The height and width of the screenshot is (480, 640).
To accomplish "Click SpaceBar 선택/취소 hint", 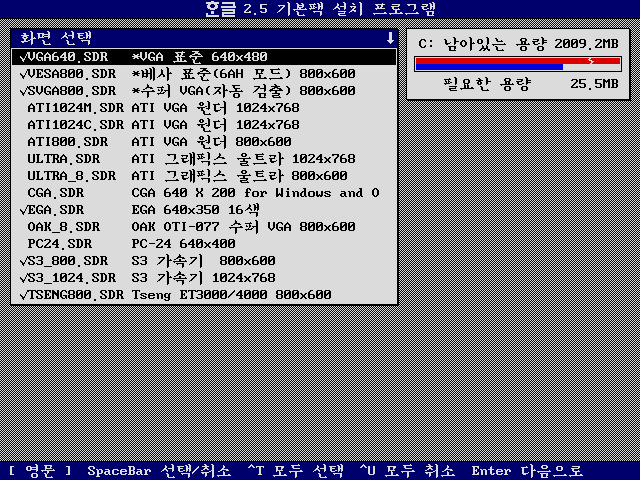I will [159, 471].
